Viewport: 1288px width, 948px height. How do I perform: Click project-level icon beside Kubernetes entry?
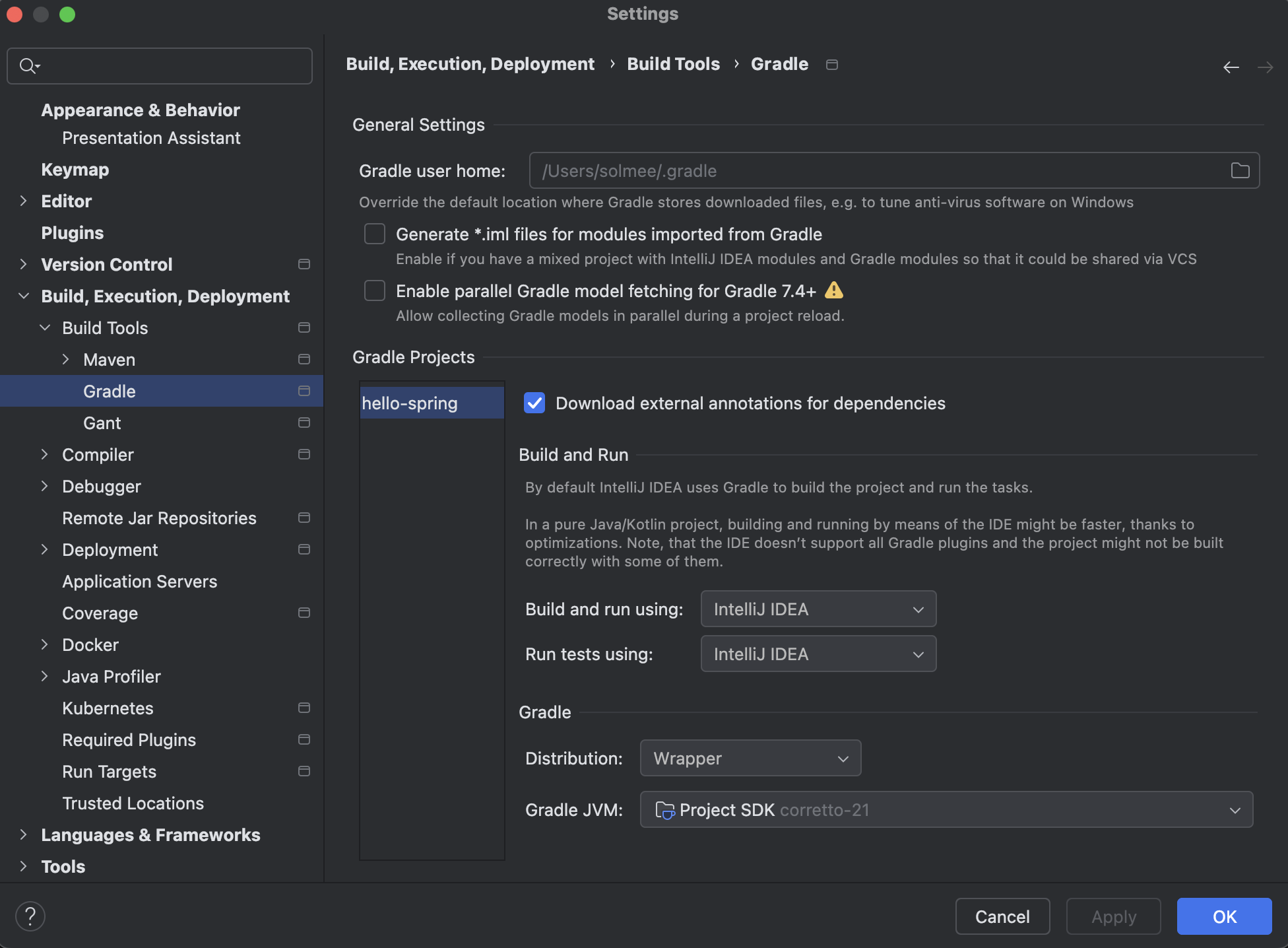click(304, 708)
